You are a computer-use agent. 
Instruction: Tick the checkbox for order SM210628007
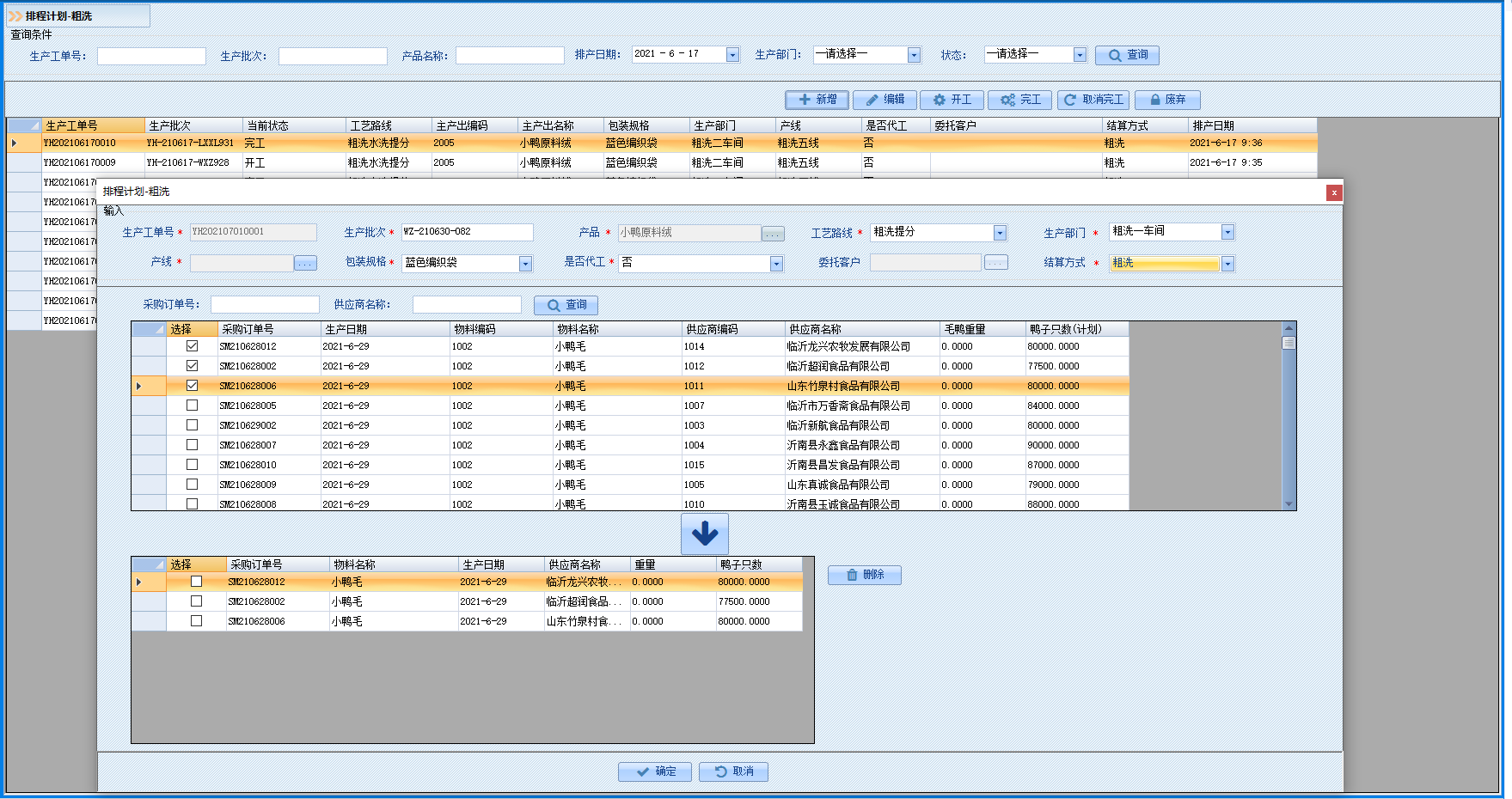coord(192,445)
